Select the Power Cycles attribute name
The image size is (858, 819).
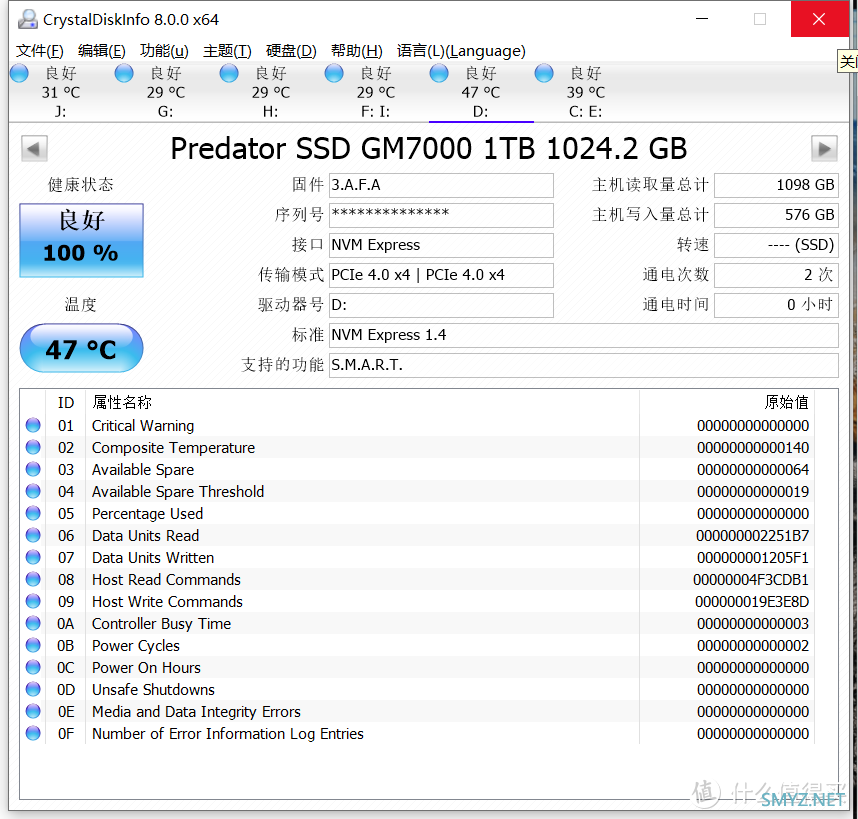coord(136,646)
